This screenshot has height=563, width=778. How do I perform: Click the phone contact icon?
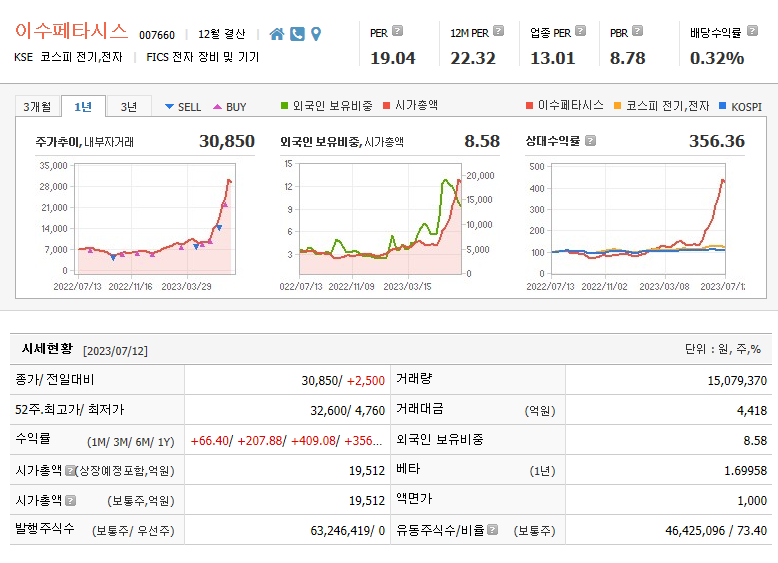pos(297,34)
